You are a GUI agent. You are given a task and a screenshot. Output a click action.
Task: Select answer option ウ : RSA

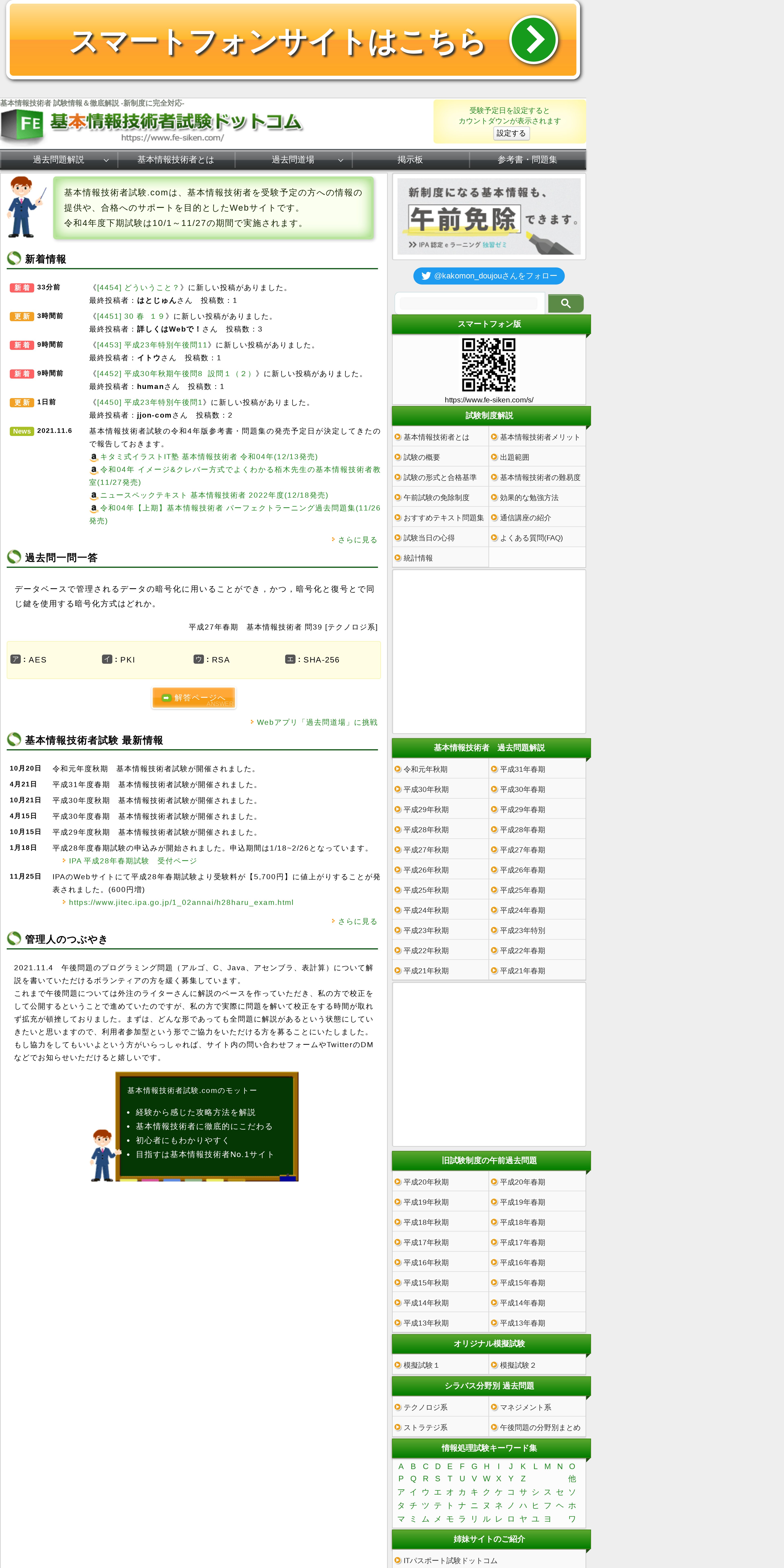click(x=212, y=660)
